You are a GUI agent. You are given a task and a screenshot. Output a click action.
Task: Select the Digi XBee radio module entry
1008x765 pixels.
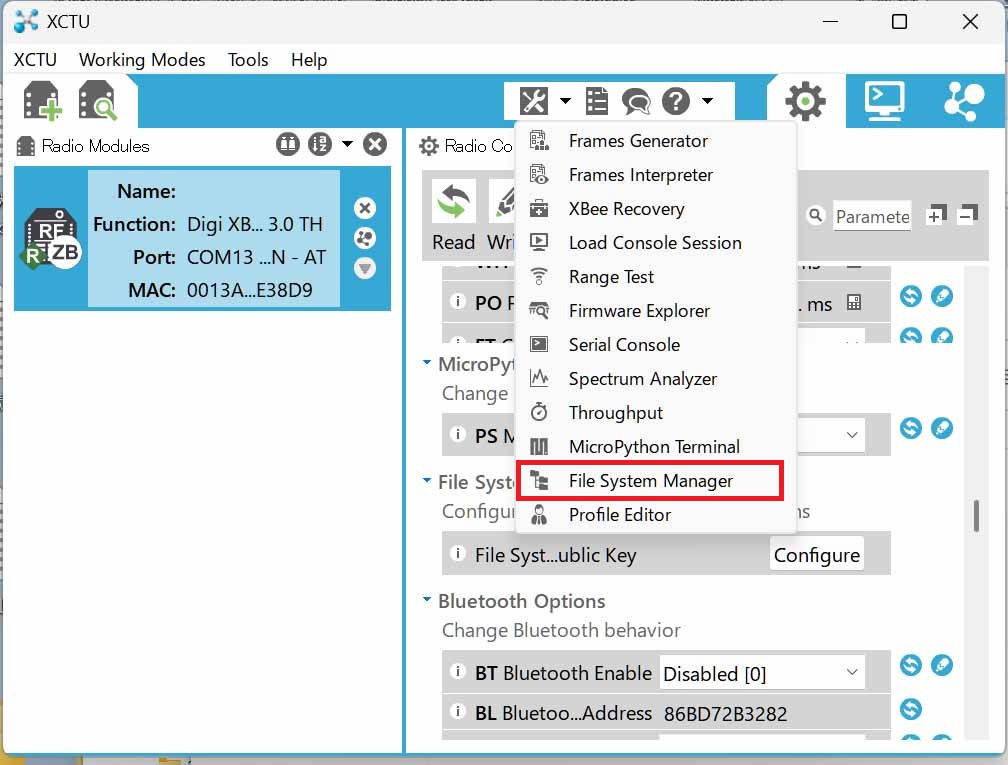click(x=202, y=239)
